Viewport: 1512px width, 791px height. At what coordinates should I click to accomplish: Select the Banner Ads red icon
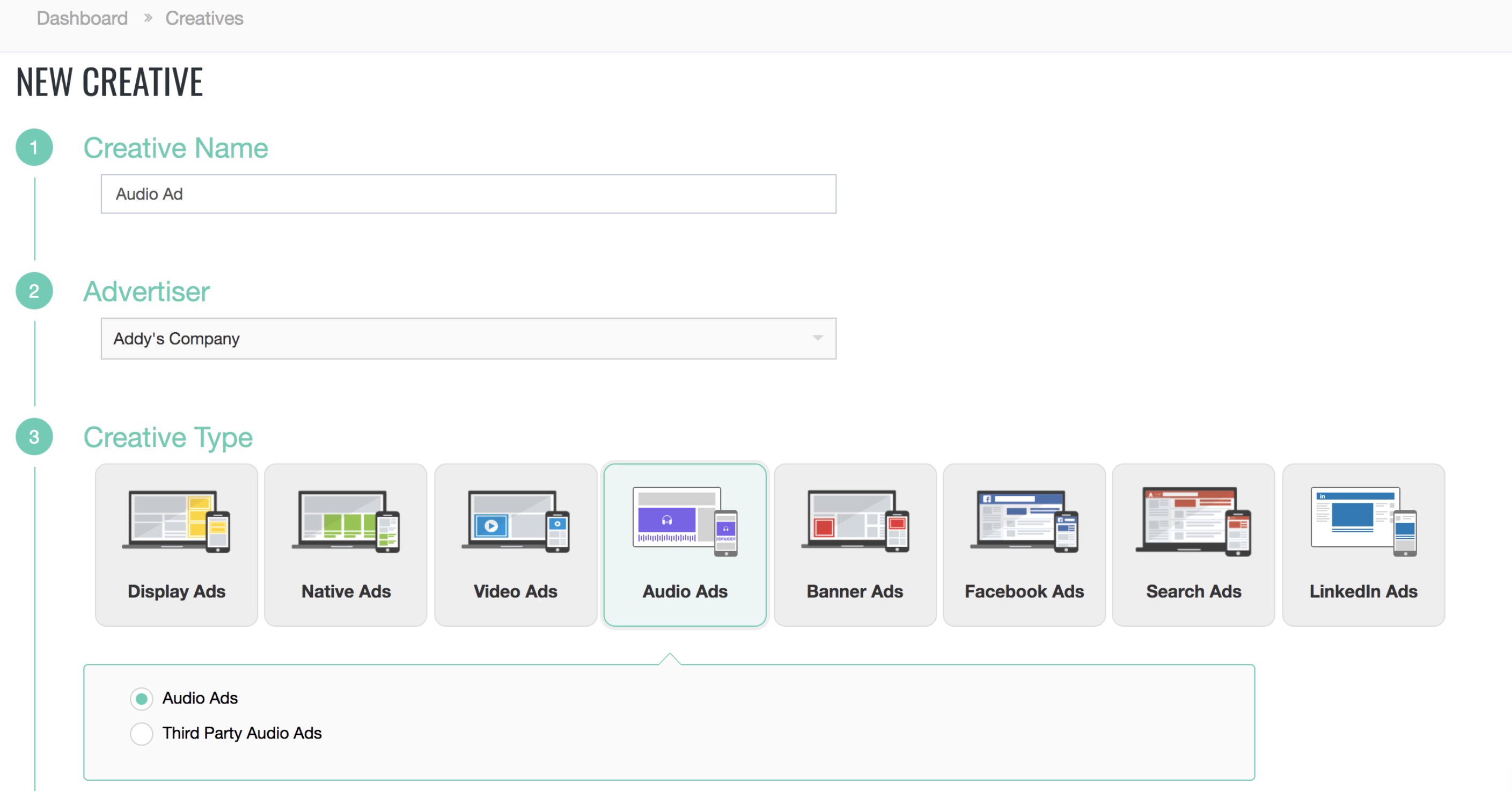tap(824, 527)
